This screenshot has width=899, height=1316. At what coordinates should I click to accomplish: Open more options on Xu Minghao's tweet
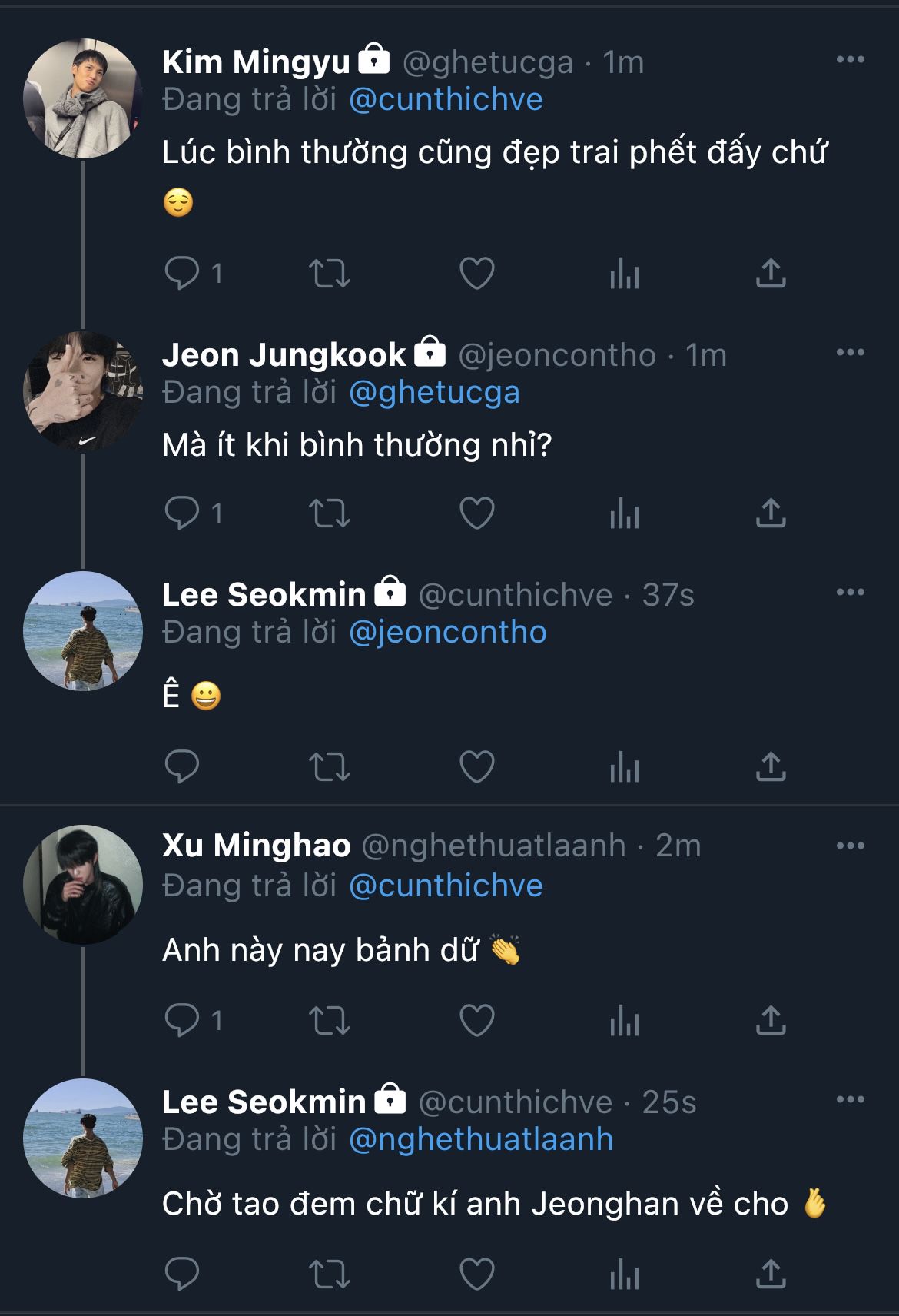point(850,846)
